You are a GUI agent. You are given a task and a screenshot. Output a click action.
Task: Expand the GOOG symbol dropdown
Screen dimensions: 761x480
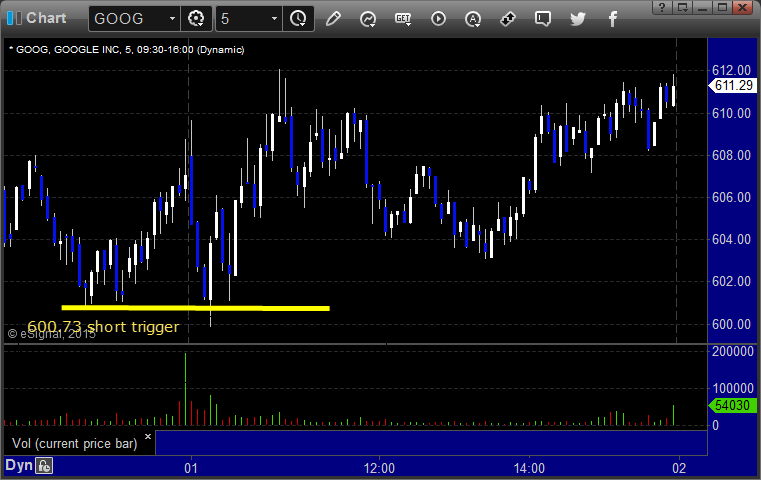click(x=172, y=18)
